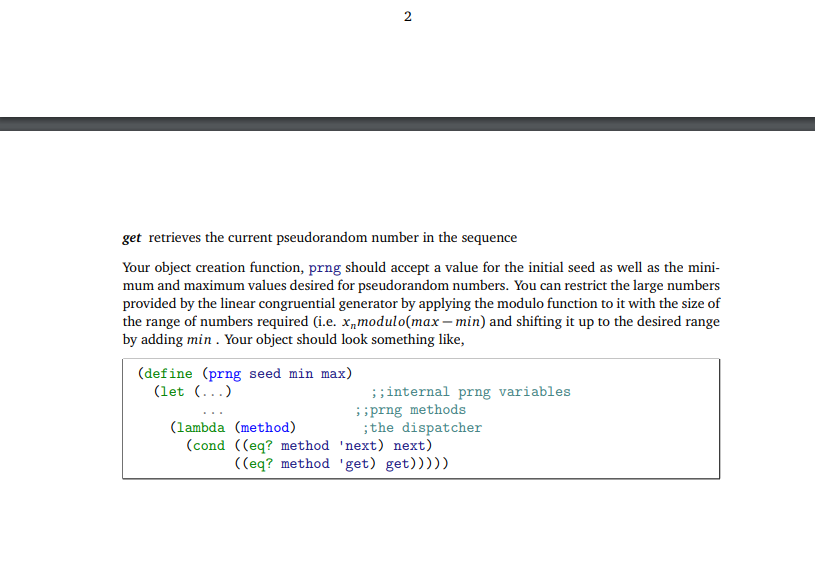Click the "(cond ((eq? method 'next) next)" line
The image size is (815, 578).
(309, 446)
